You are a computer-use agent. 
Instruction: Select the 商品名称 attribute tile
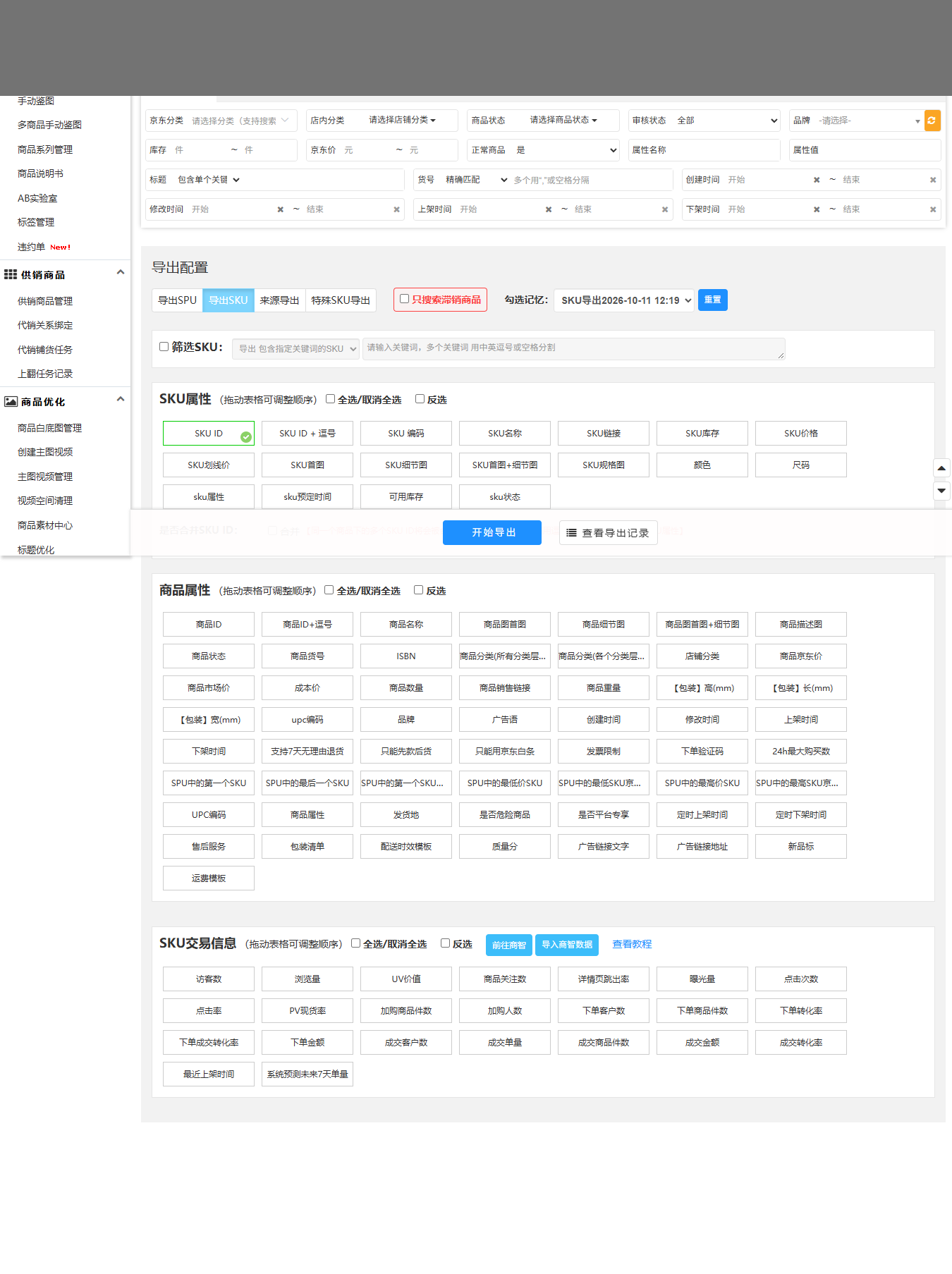tap(406, 625)
